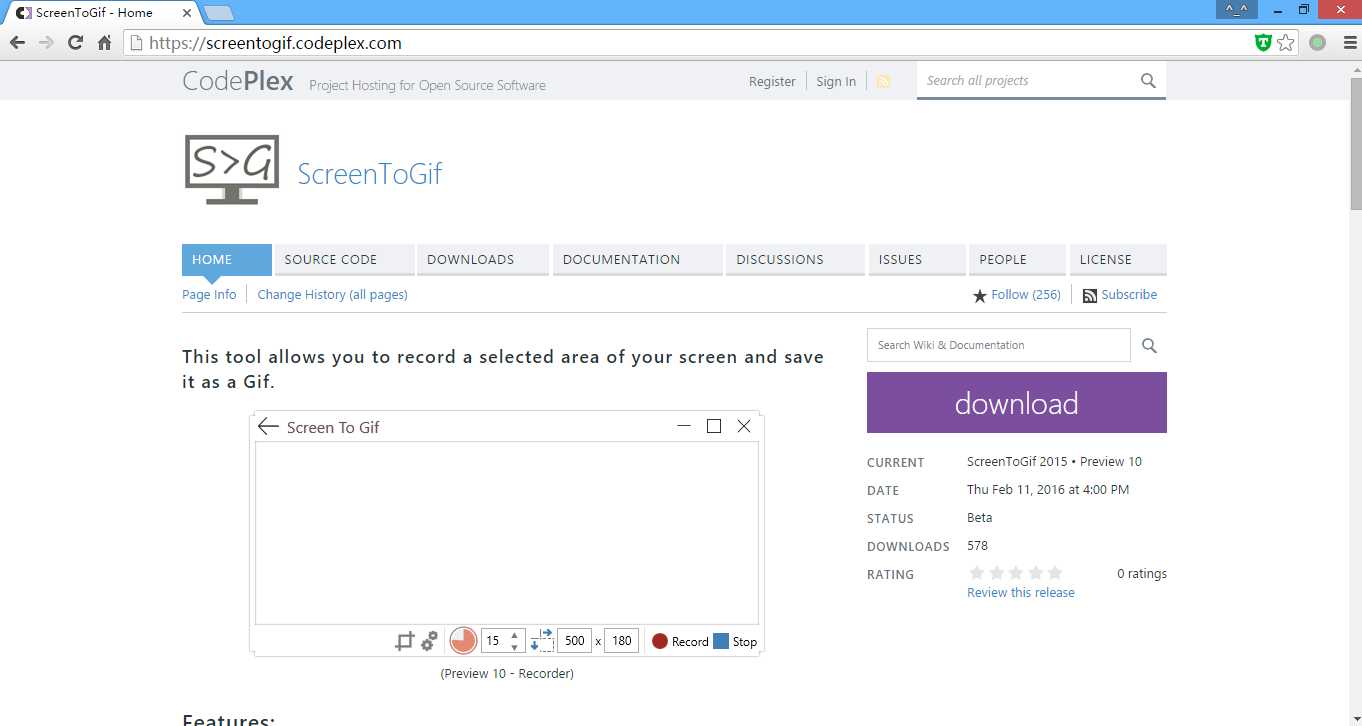This screenshot has height=726, width=1362.
Task: Go to browser home page icon
Action: (104, 43)
